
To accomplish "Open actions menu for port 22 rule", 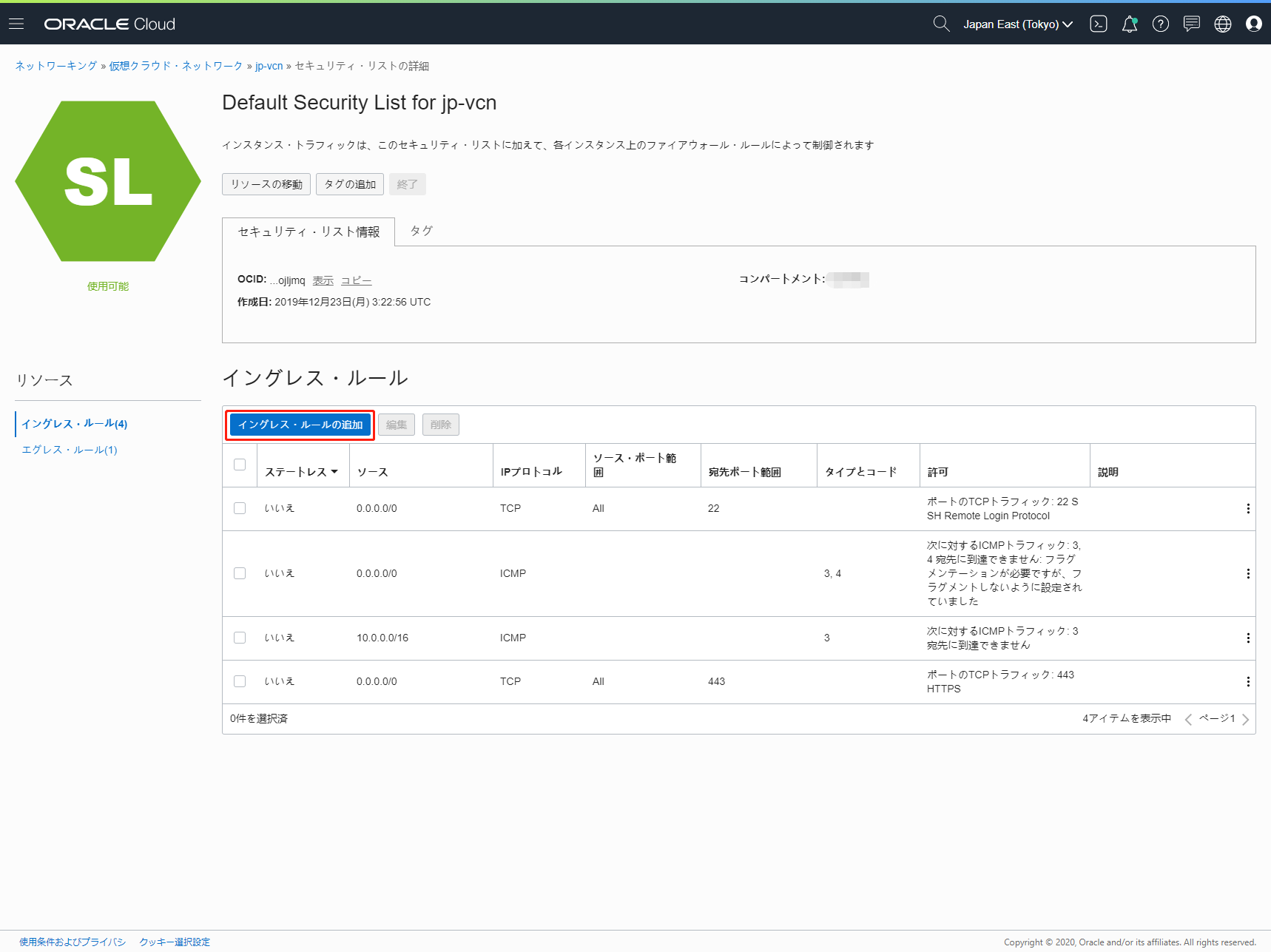I will 1247,509.
